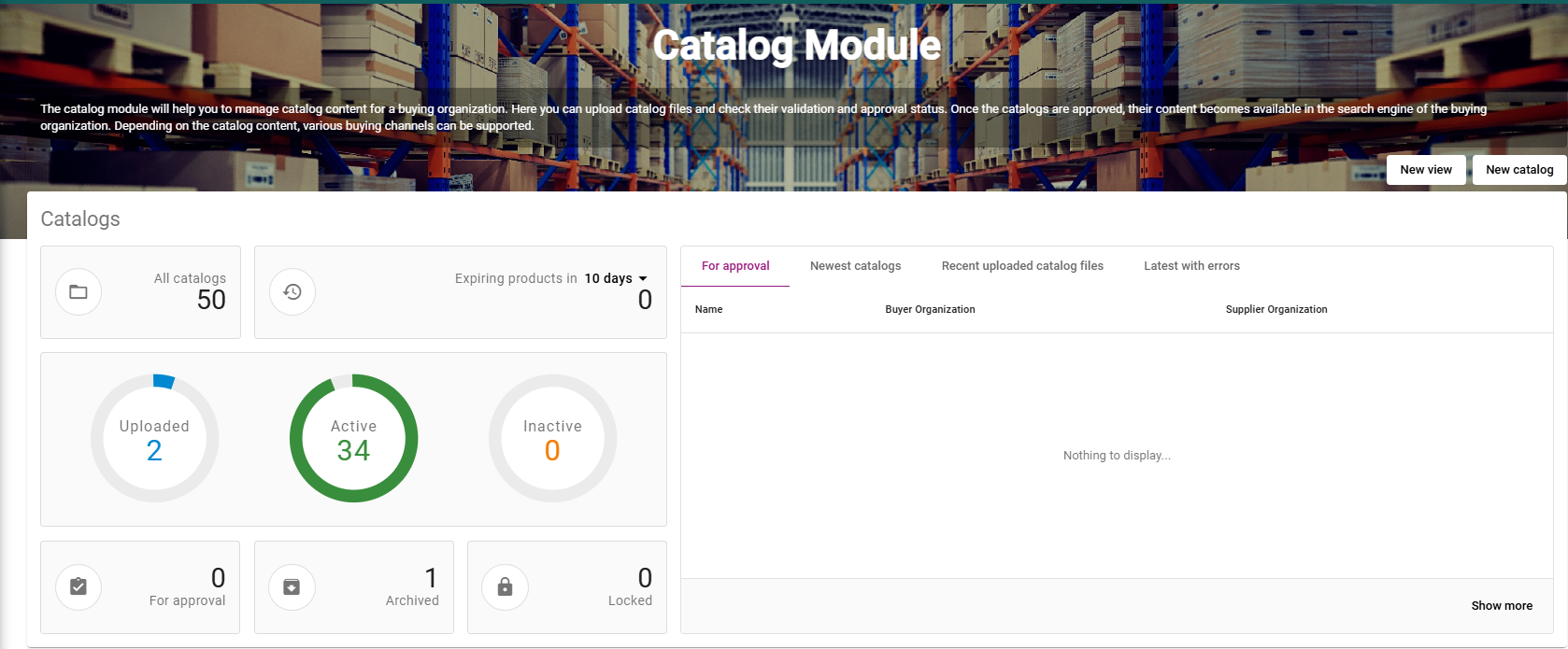Open the Recent uploaded catalog files tab
Screen dimensions: 1568x649
pyautogui.click(x=1022, y=266)
